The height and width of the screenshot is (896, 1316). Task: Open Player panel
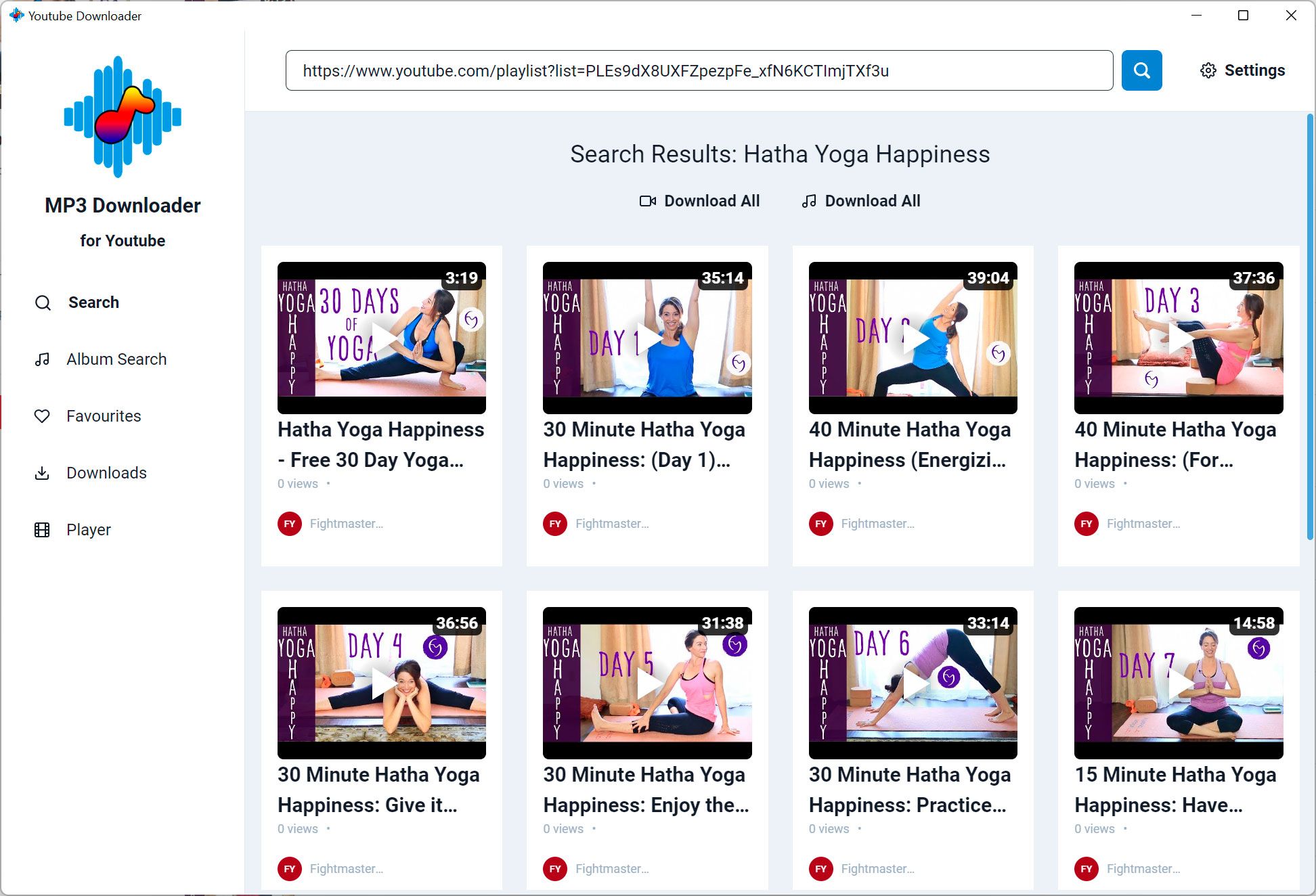coord(89,530)
